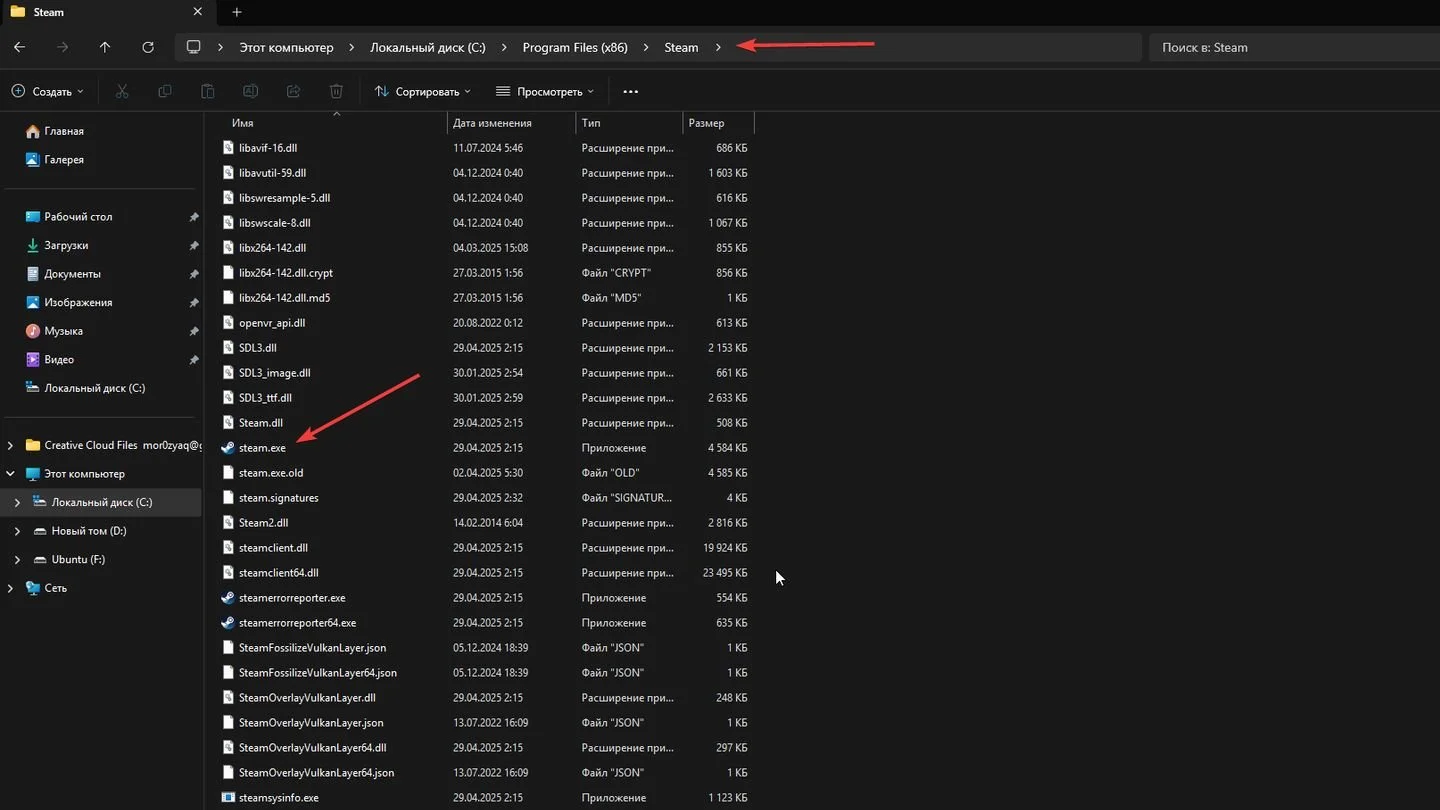Image resolution: width=1440 pixels, height=810 pixels.
Task: Select steamsysinfo.exe icon
Action: tap(228, 798)
